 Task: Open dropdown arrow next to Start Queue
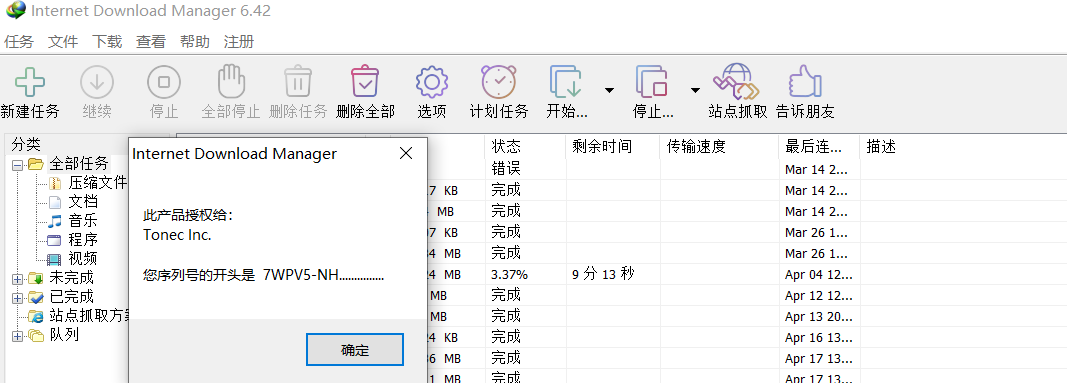(609, 90)
